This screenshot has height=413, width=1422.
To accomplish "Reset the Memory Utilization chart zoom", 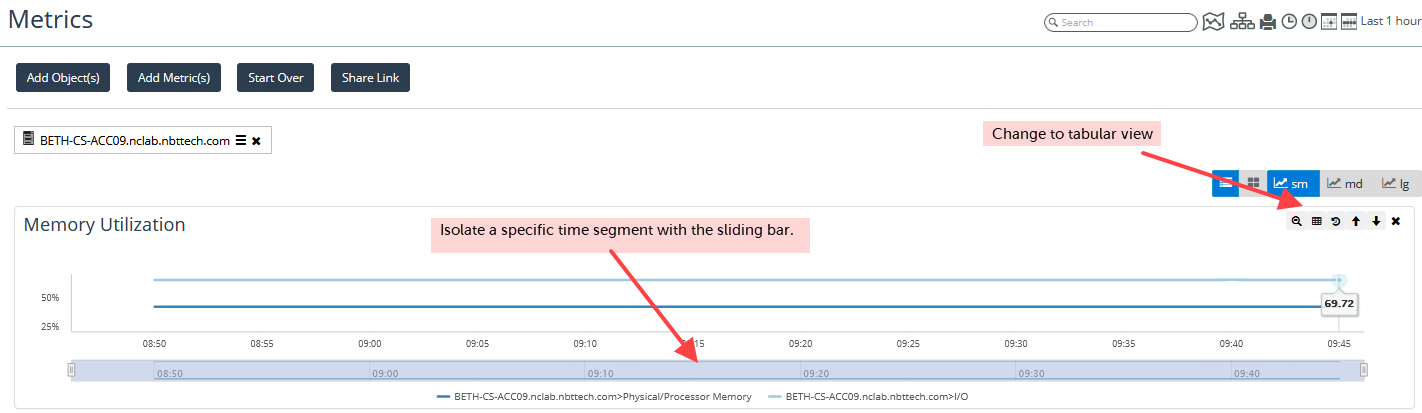I will [x=1336, y=221].
